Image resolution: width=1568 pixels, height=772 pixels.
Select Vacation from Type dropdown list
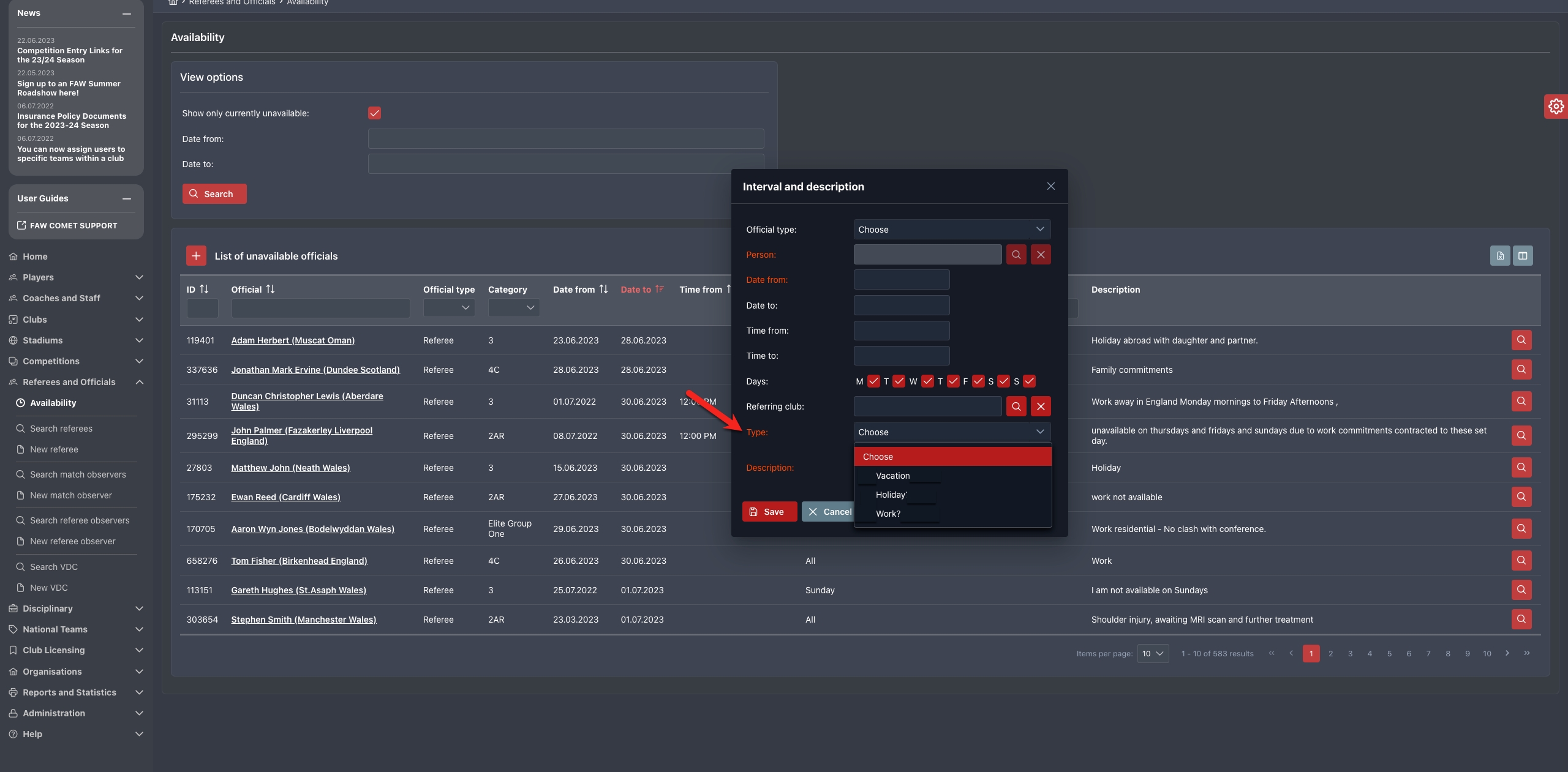893,476
